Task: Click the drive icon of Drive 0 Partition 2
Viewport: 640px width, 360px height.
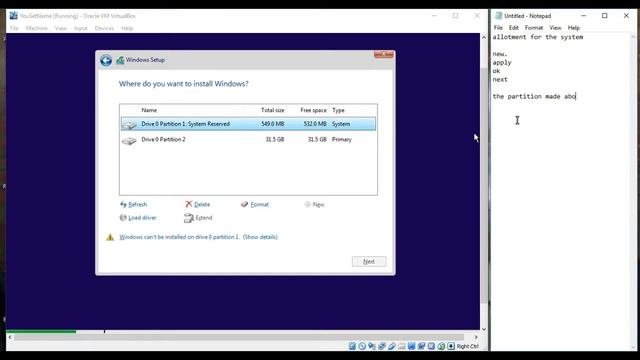Action: pos(129,141)
